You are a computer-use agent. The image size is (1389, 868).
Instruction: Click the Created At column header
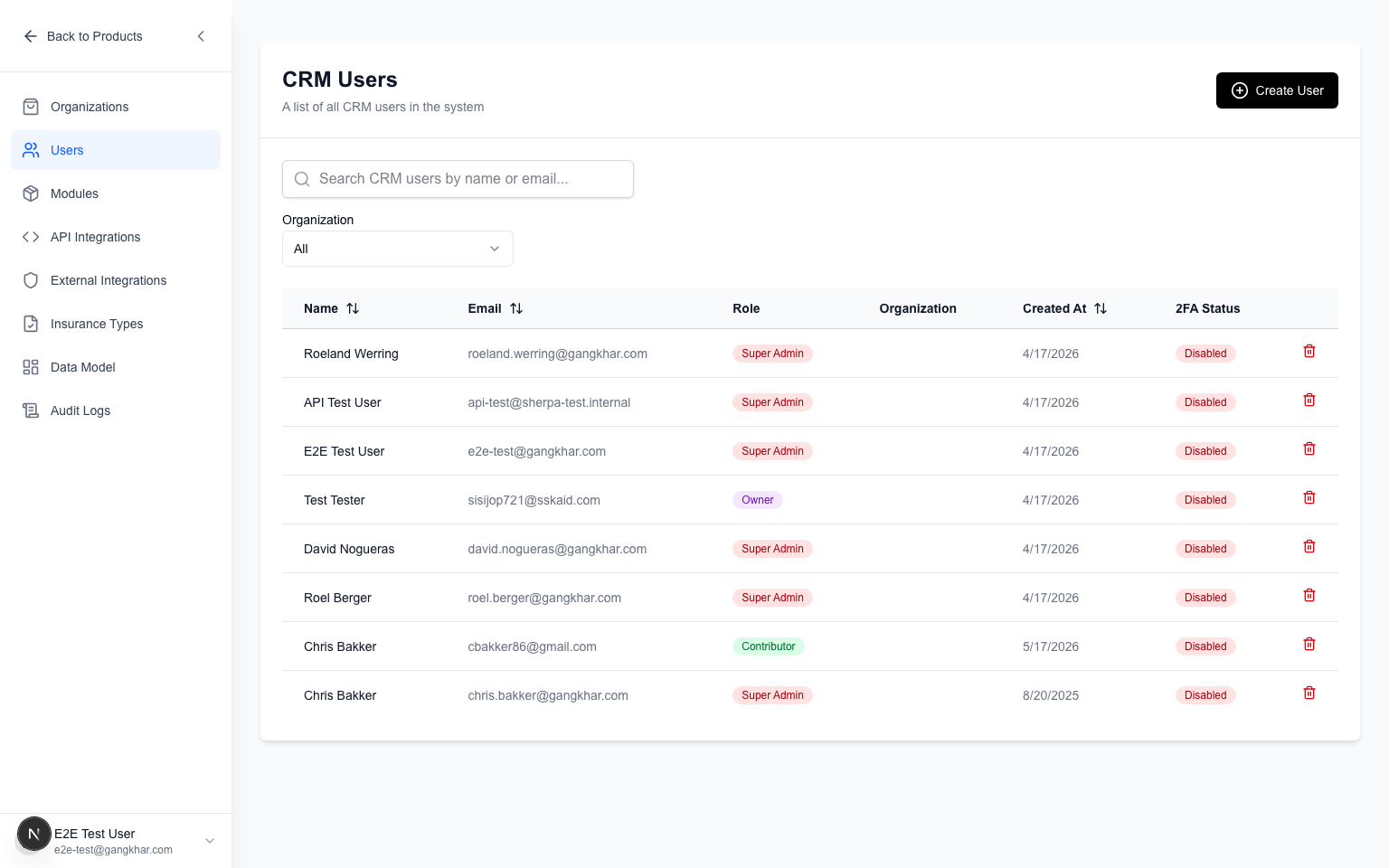pos(1054,308)
